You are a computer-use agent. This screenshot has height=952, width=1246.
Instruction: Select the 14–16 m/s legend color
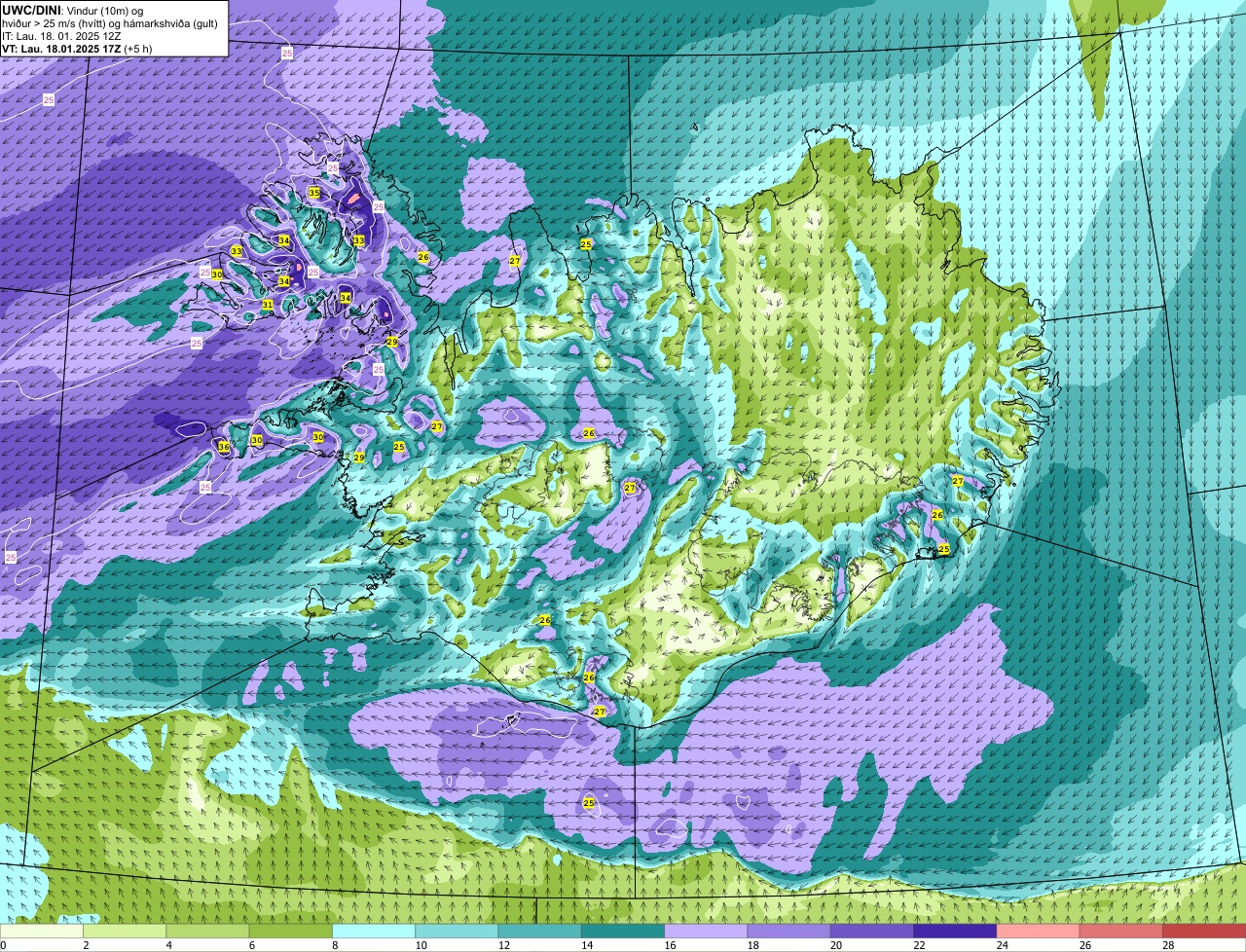[x=623, y=931]
